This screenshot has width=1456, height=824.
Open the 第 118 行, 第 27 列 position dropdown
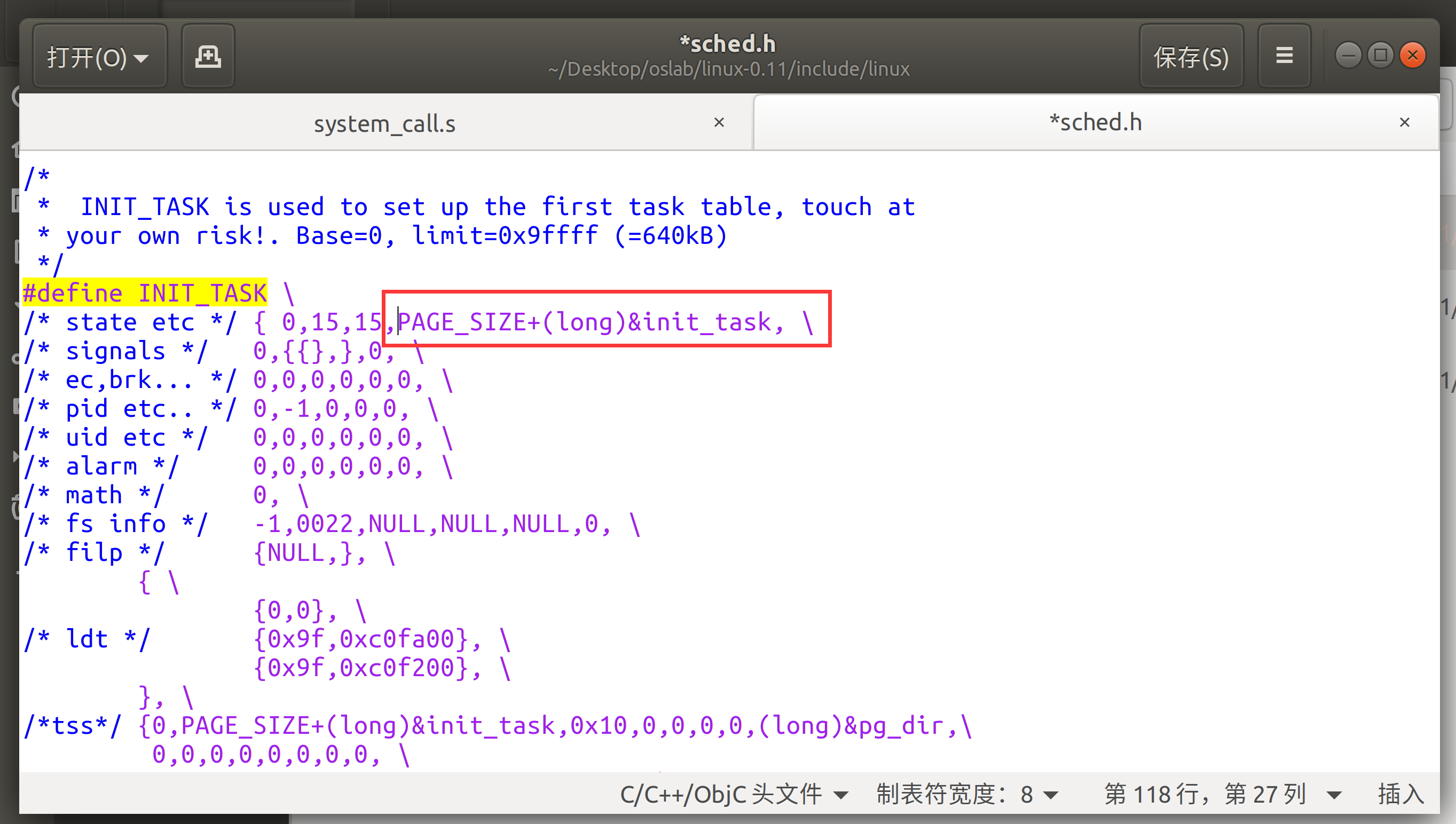click(1223, 795)
